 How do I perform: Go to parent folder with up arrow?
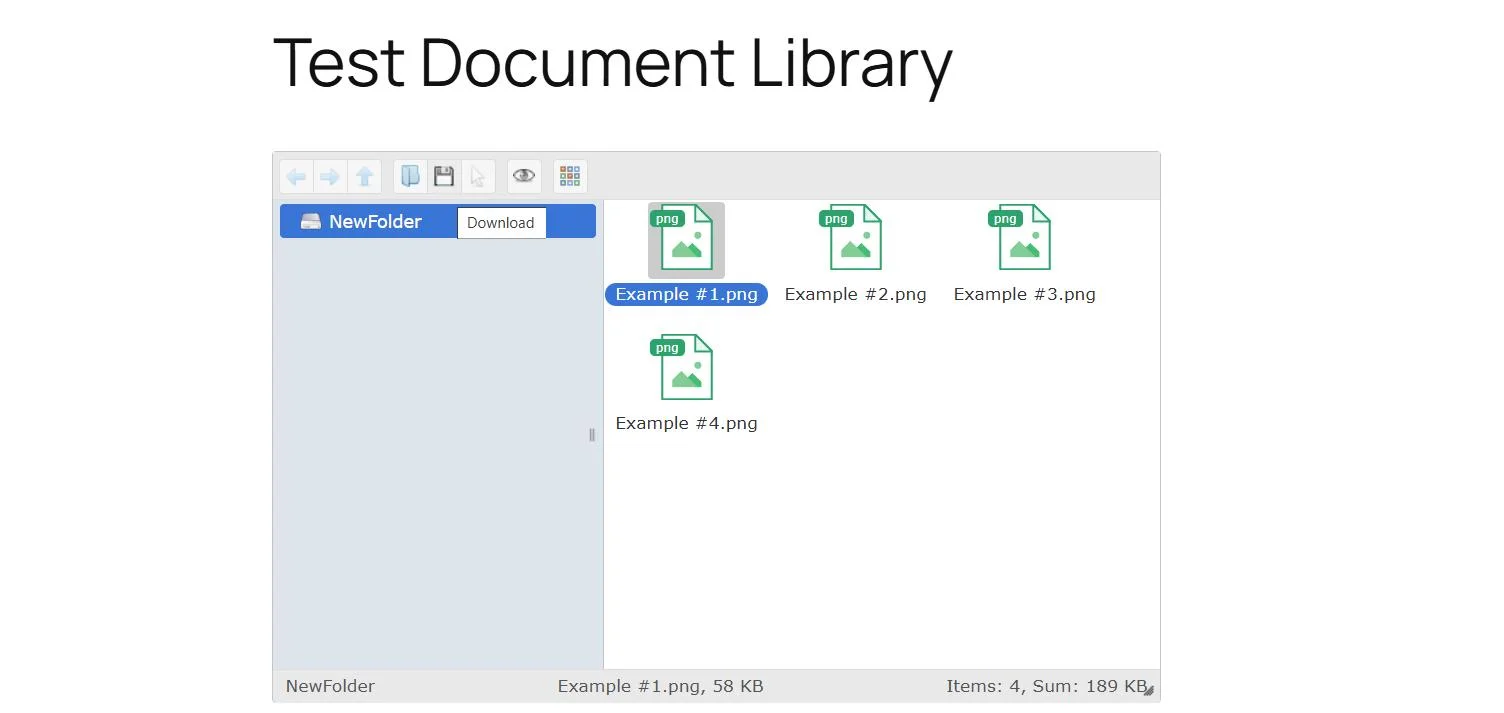click(365, 177)
